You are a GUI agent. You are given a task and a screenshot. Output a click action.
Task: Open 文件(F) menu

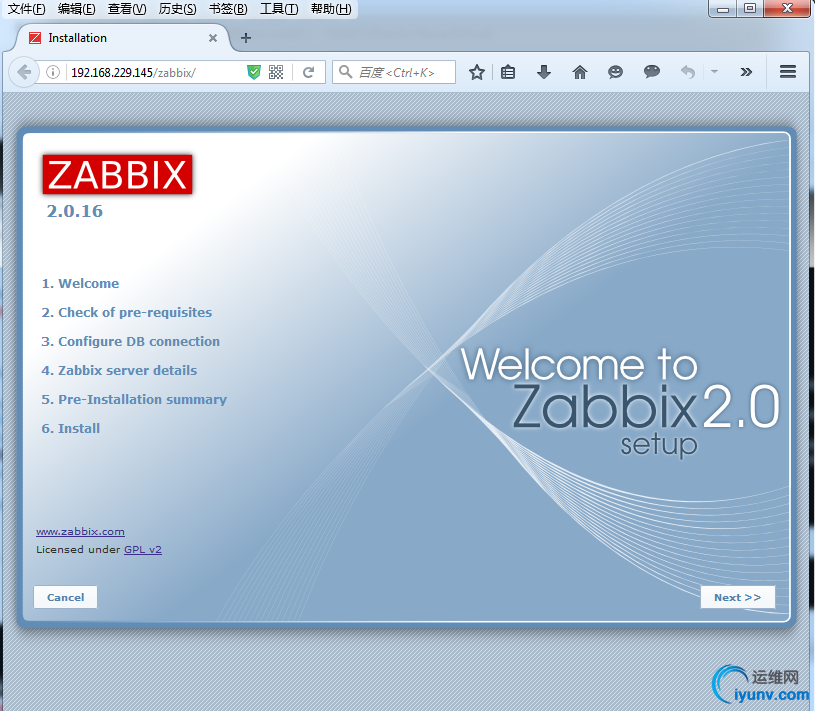pos(27,9)
